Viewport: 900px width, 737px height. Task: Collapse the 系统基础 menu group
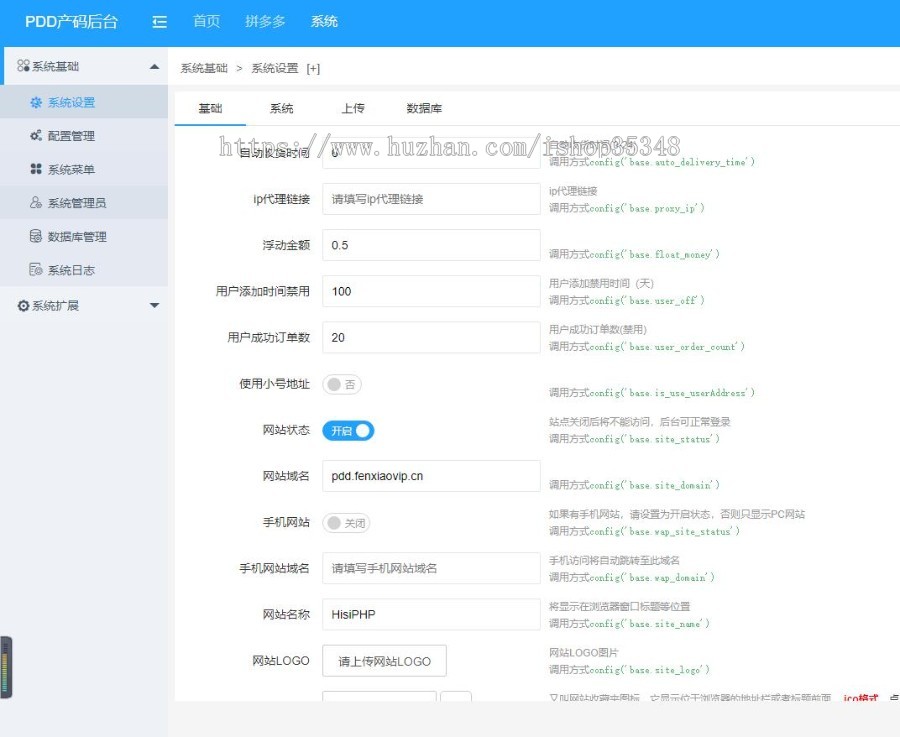(154, 66)
